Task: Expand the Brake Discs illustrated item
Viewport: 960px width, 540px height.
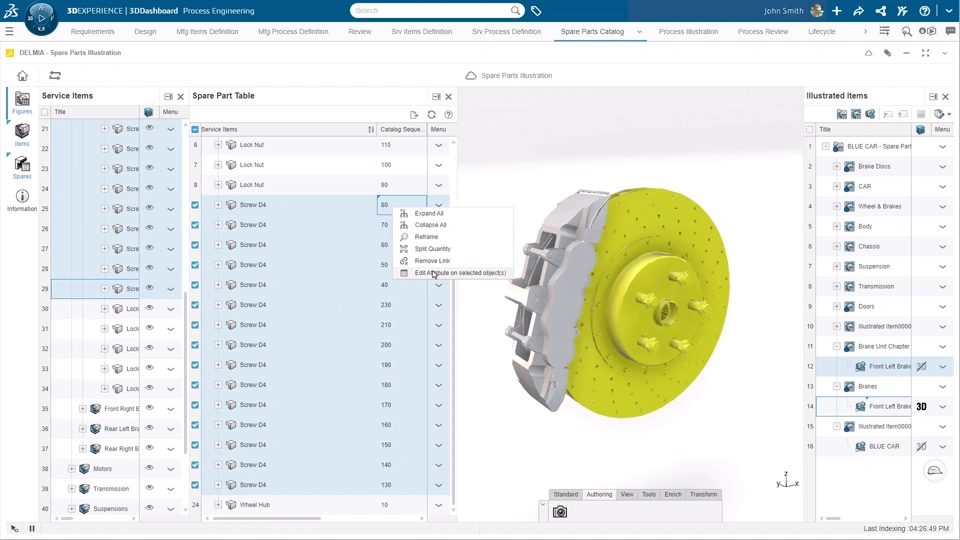Action: pyautogui.click(x=836, y=167)
